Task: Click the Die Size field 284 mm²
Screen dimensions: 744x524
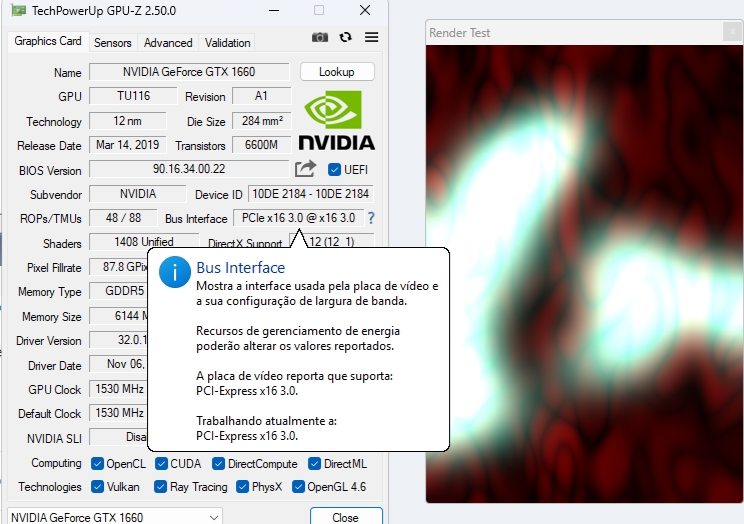Action: click(x=261, y=121)
